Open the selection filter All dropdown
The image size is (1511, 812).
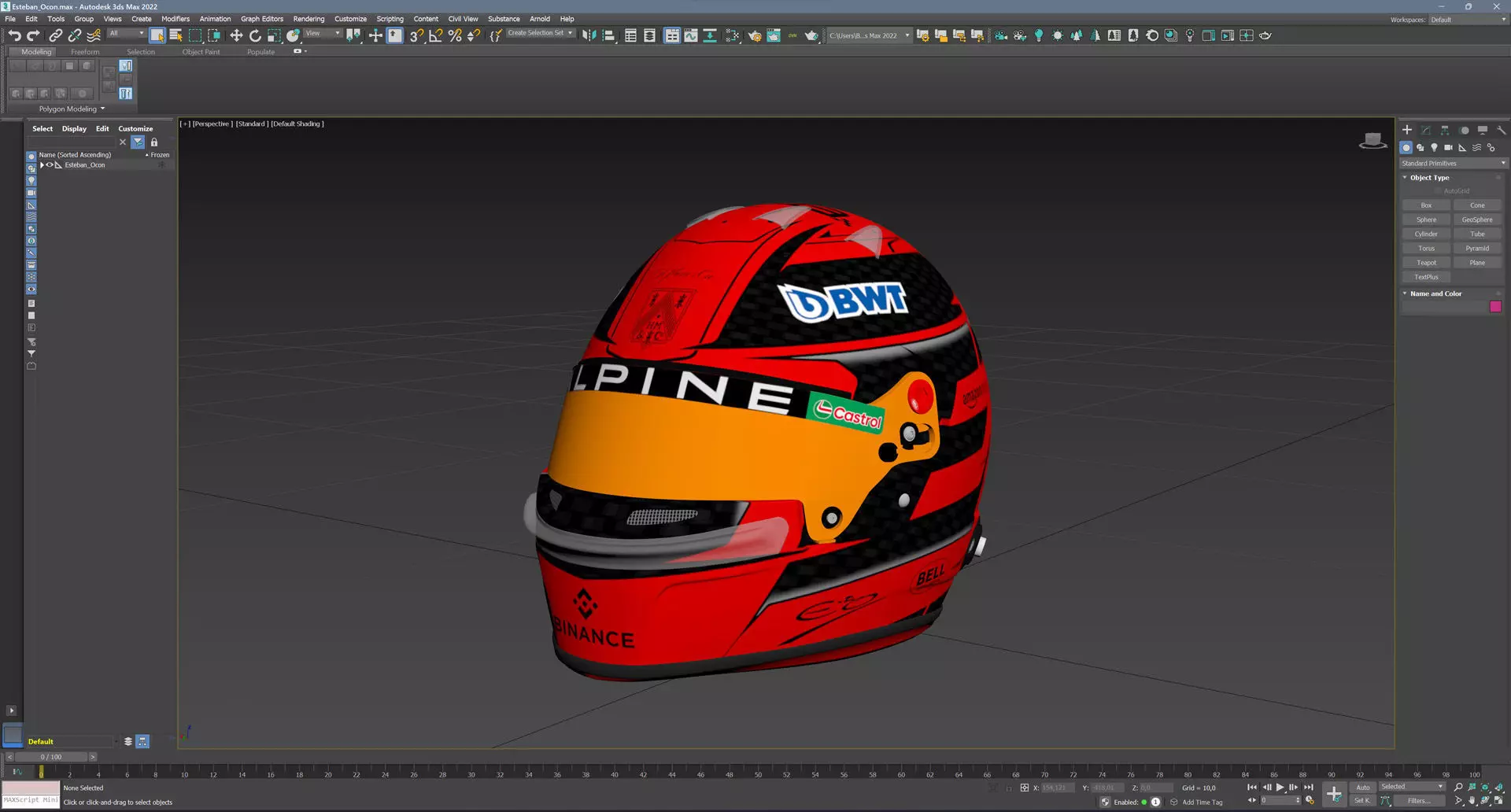[x=126, y=33]
